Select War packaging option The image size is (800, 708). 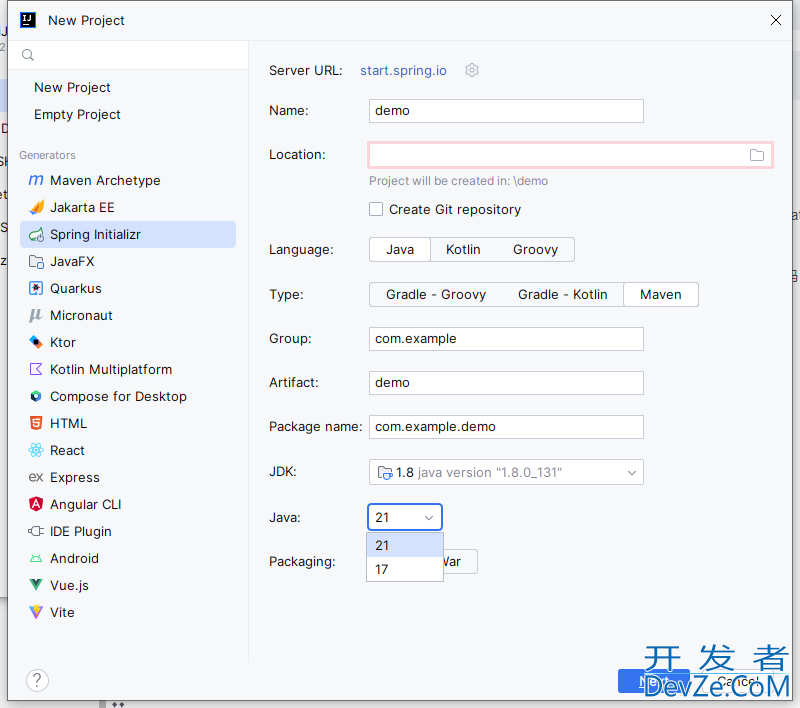tap(460, 562)
